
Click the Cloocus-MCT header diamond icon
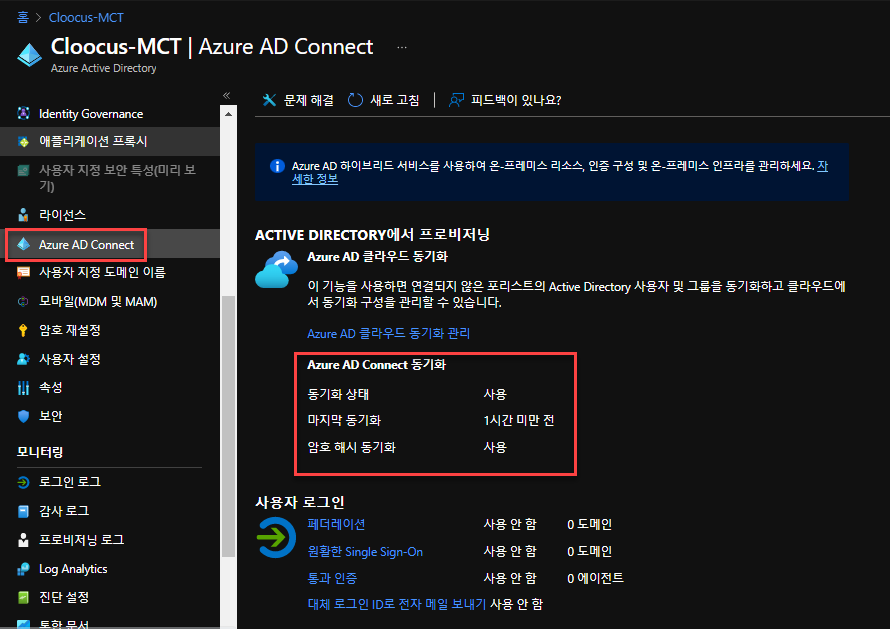(x=29, y=55)
